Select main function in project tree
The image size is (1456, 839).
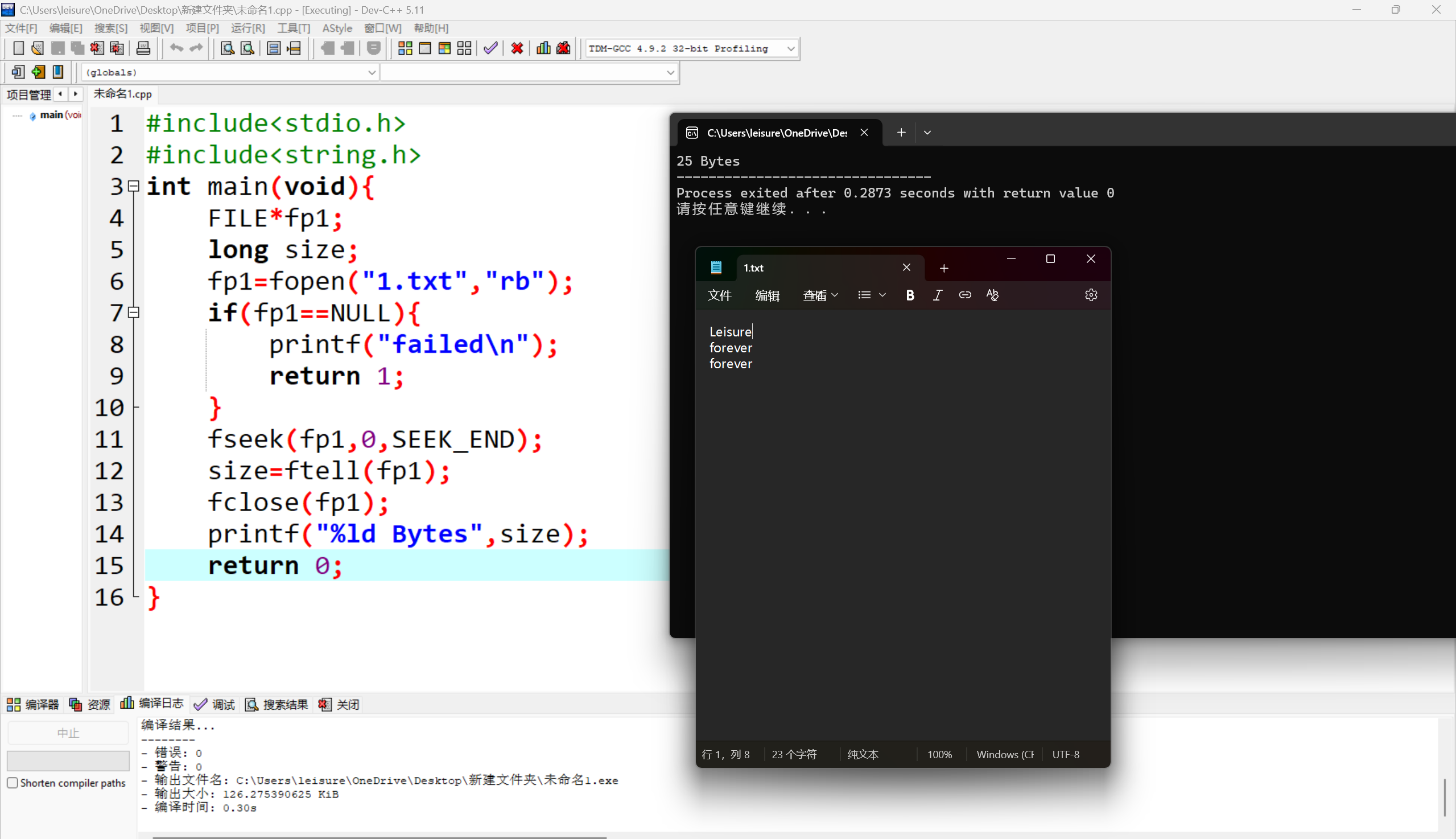pos(52,115)
